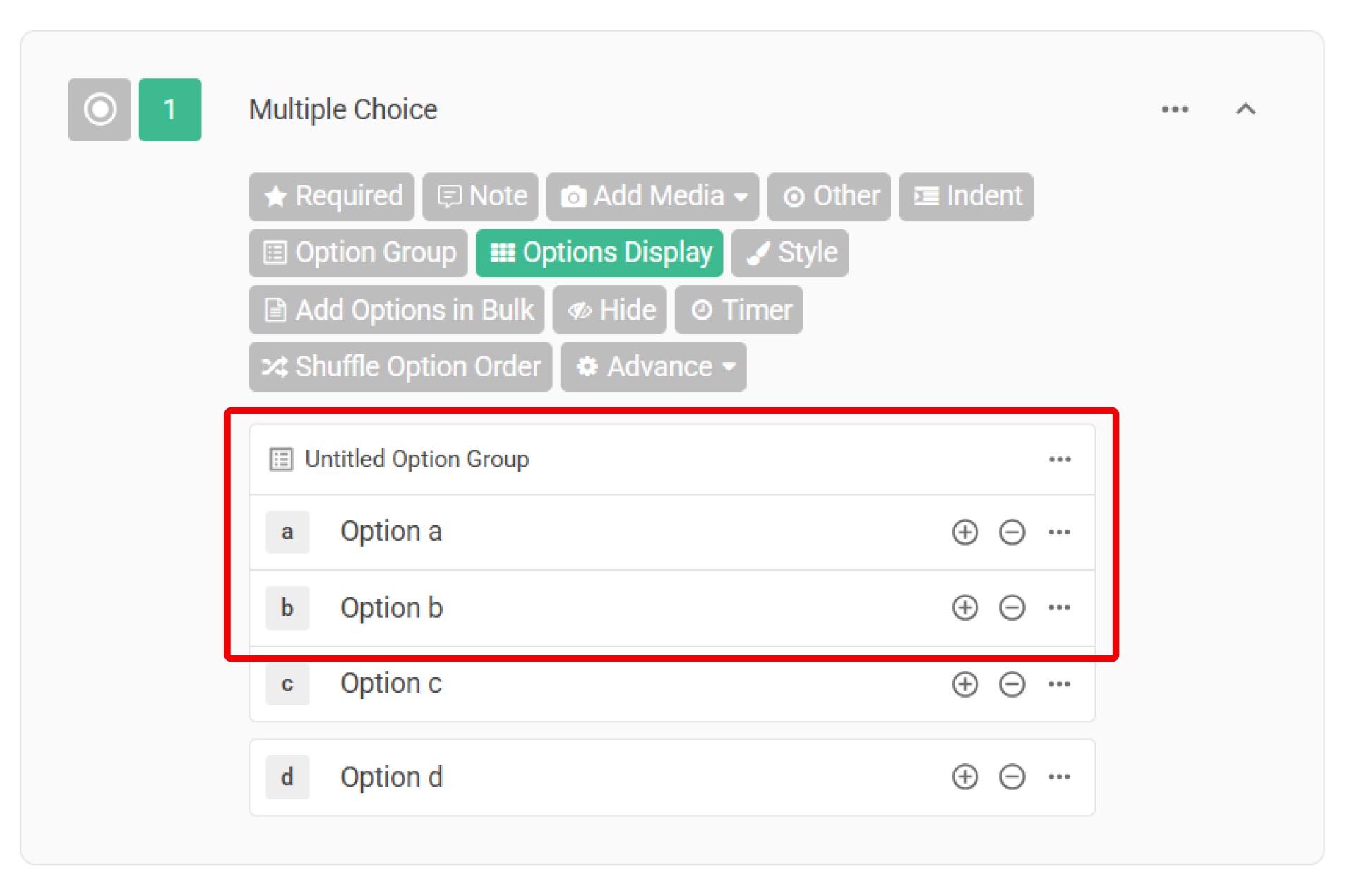Toggle Hide for this question

pos(609,309)
